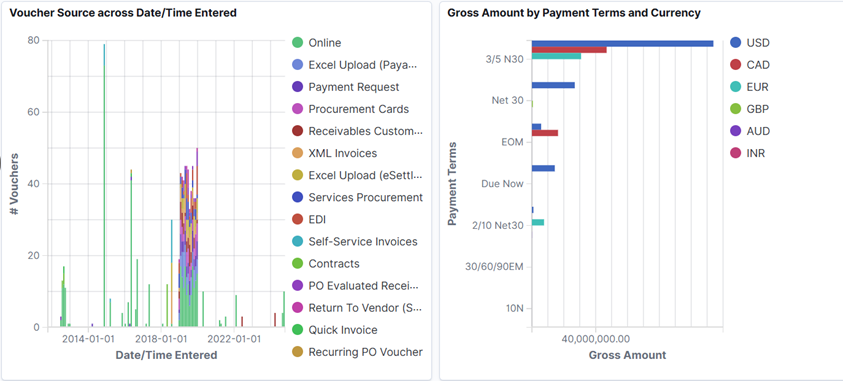
Task: Click the Excel Upload (Paya... legend dot
Action: pos(297,65)
